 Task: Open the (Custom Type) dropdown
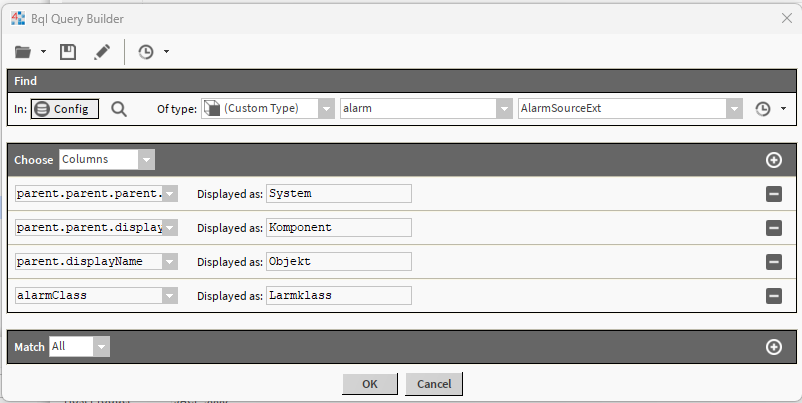[x=326, y=109]
